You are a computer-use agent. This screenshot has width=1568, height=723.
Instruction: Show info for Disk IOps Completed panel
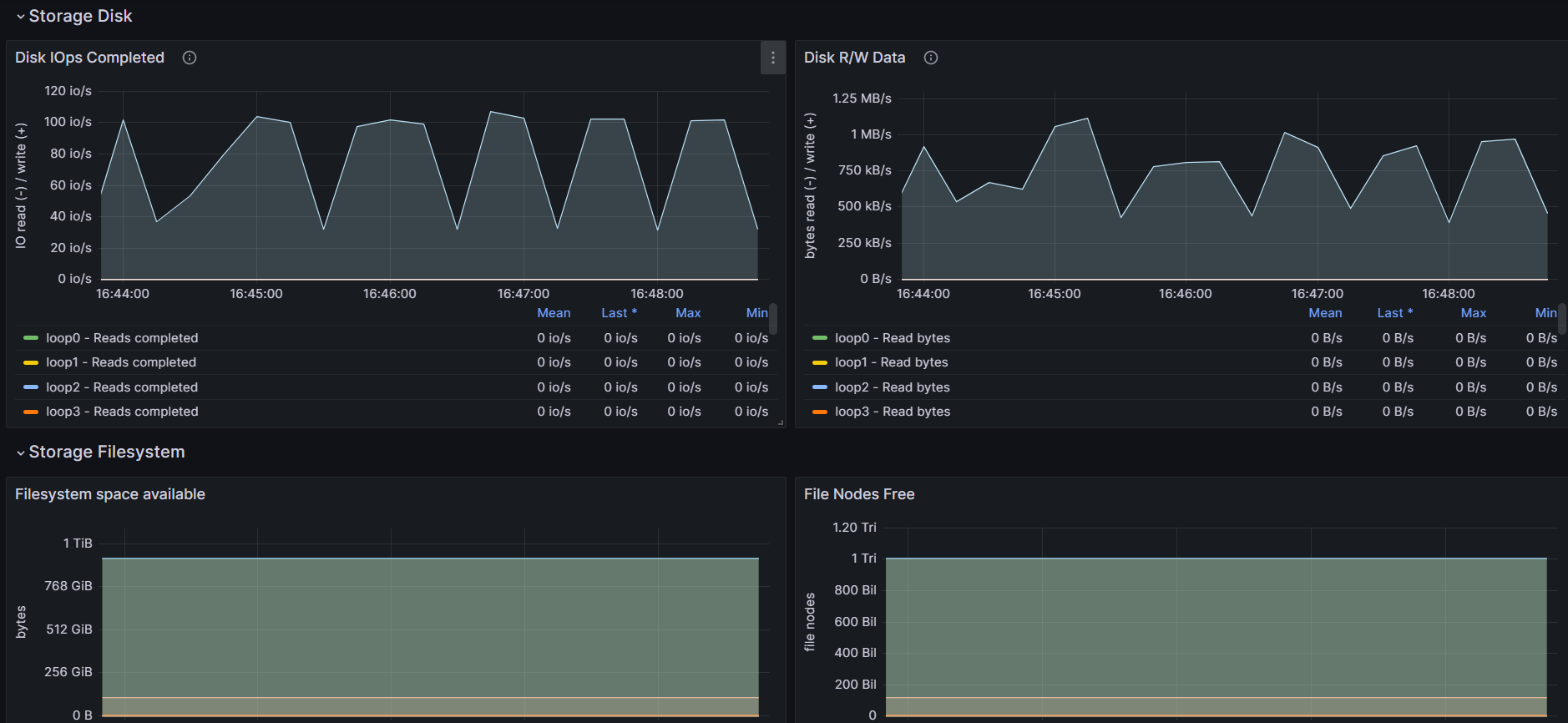[x=190, y=58]
